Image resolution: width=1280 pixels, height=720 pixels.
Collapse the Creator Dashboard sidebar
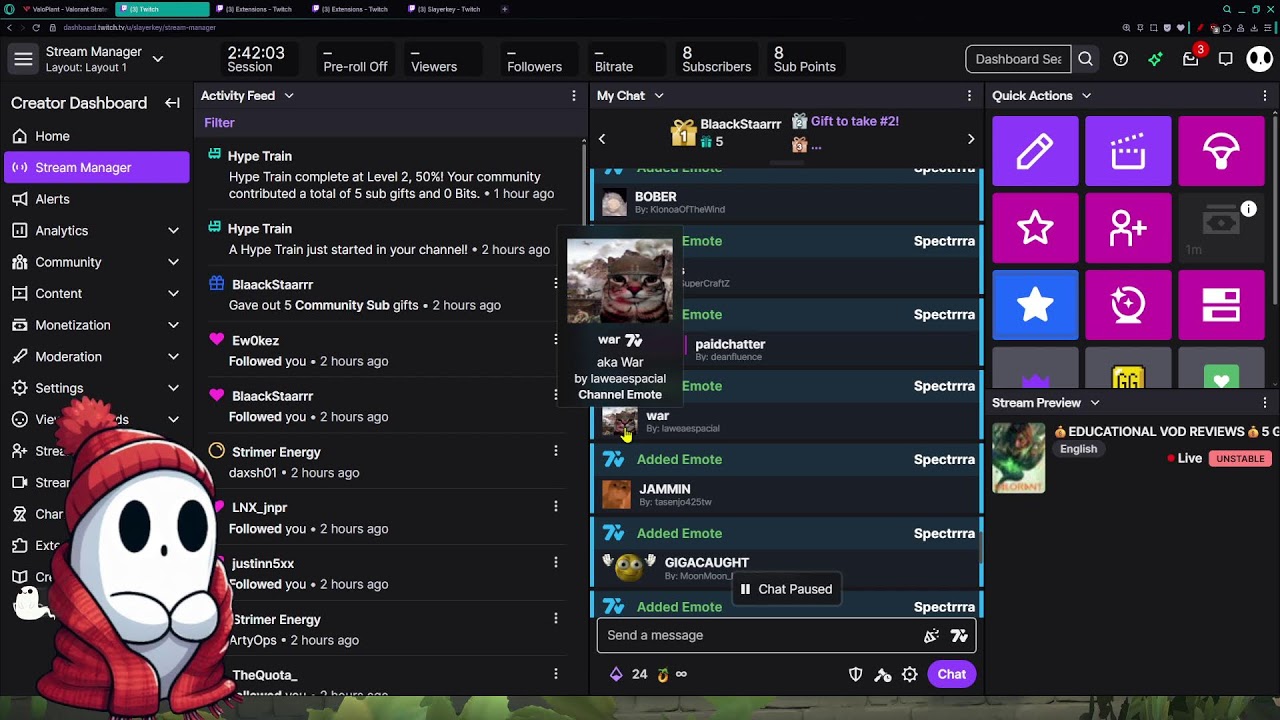pos(172,103)
